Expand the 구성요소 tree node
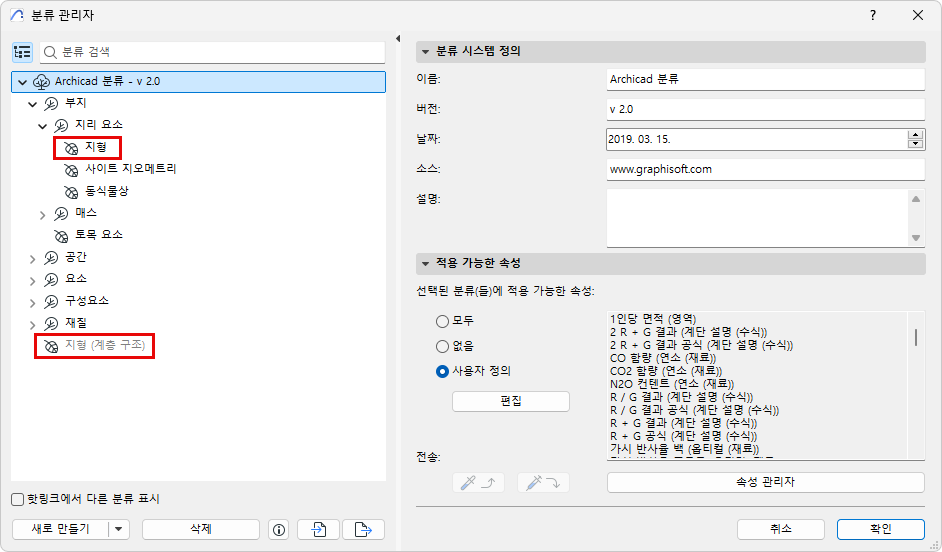942x552 pixels. click(32, 302)
